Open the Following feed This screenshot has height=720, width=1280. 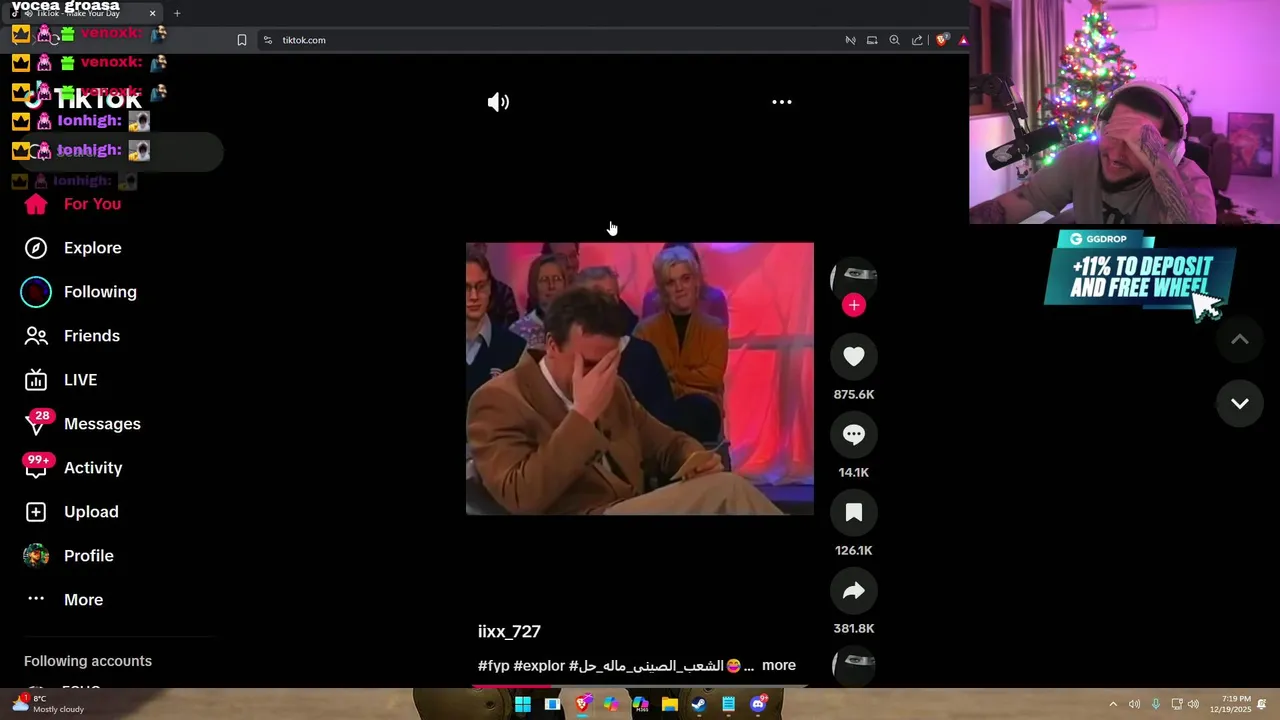point(100,292)
